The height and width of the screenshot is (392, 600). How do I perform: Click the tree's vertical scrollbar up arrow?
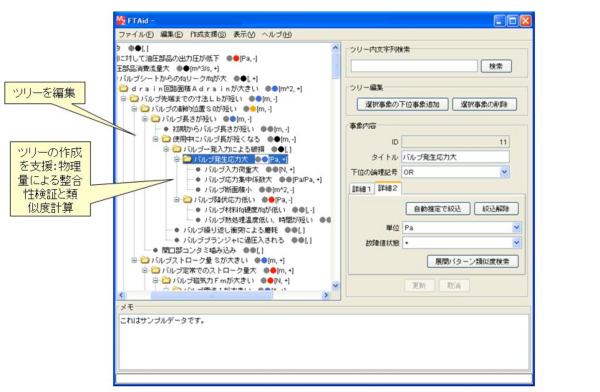pyautogui.click(x=335, y=48)
